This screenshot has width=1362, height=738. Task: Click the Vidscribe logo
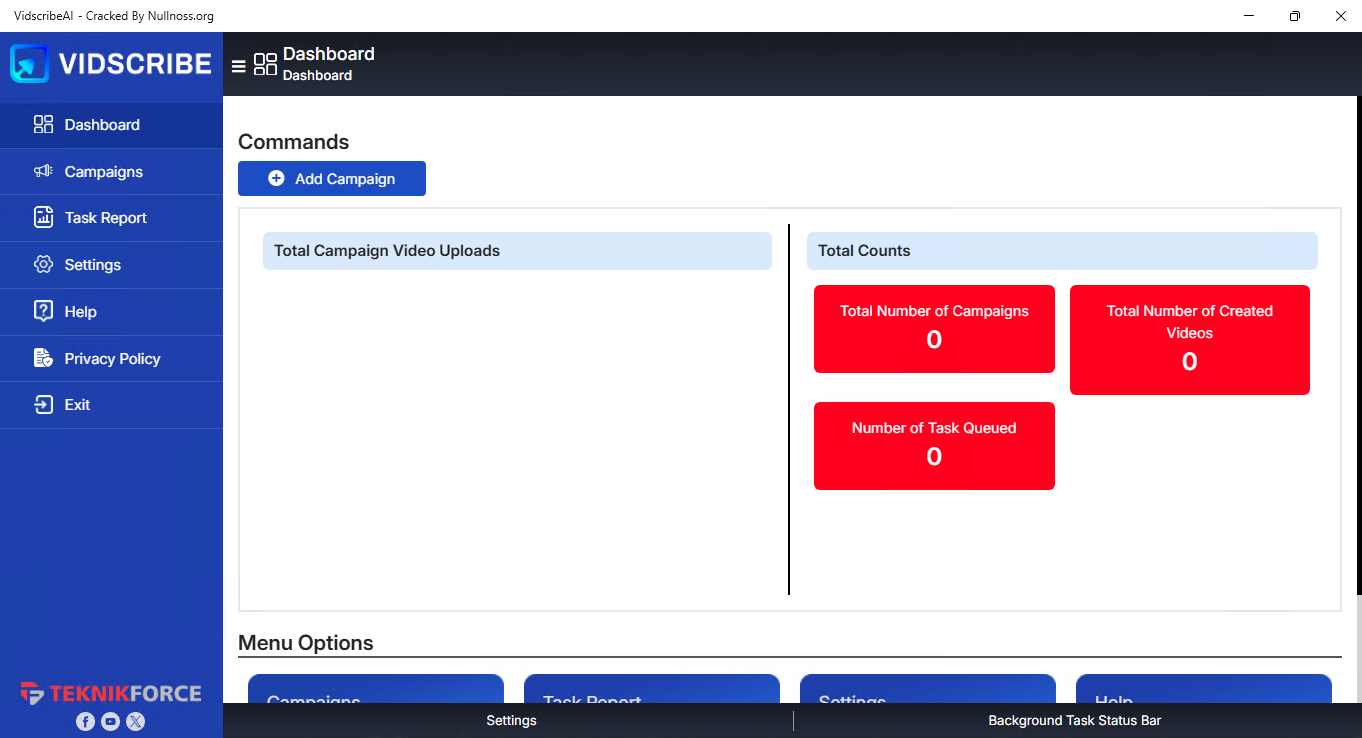tap(111, 64)
